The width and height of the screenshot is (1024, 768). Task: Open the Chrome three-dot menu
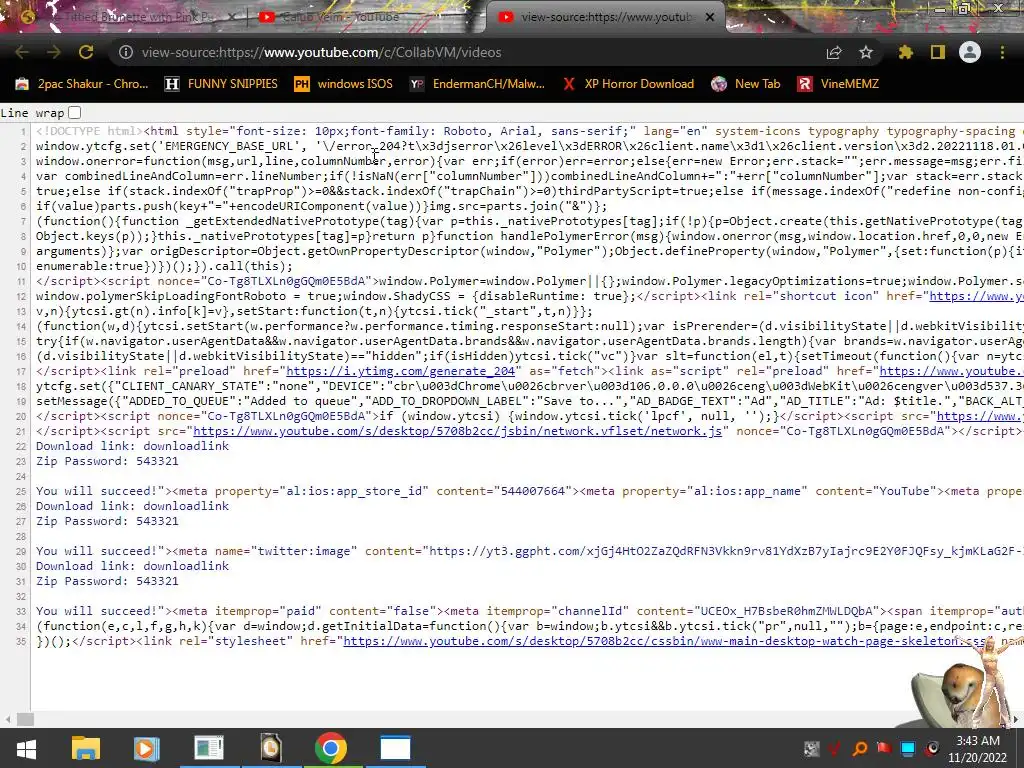(x=1002, y=52)
